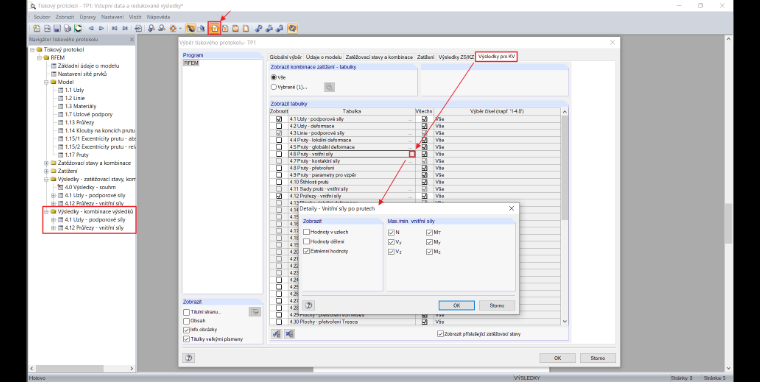This screenshot has width=760, height=382.
Task: Click the open report toolbar icon
Action: [x=47, y=29]
